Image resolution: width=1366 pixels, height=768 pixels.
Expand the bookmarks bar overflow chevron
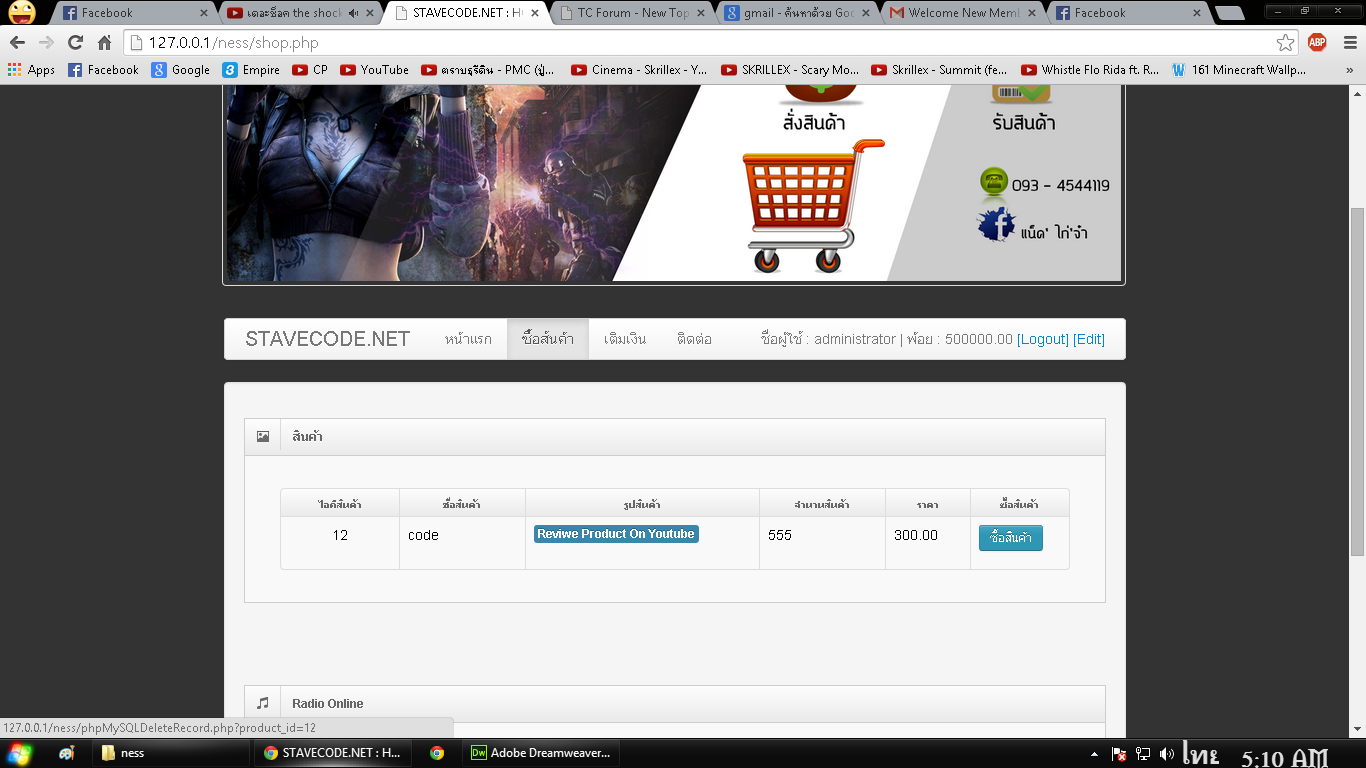click(x=1349, y=70)
